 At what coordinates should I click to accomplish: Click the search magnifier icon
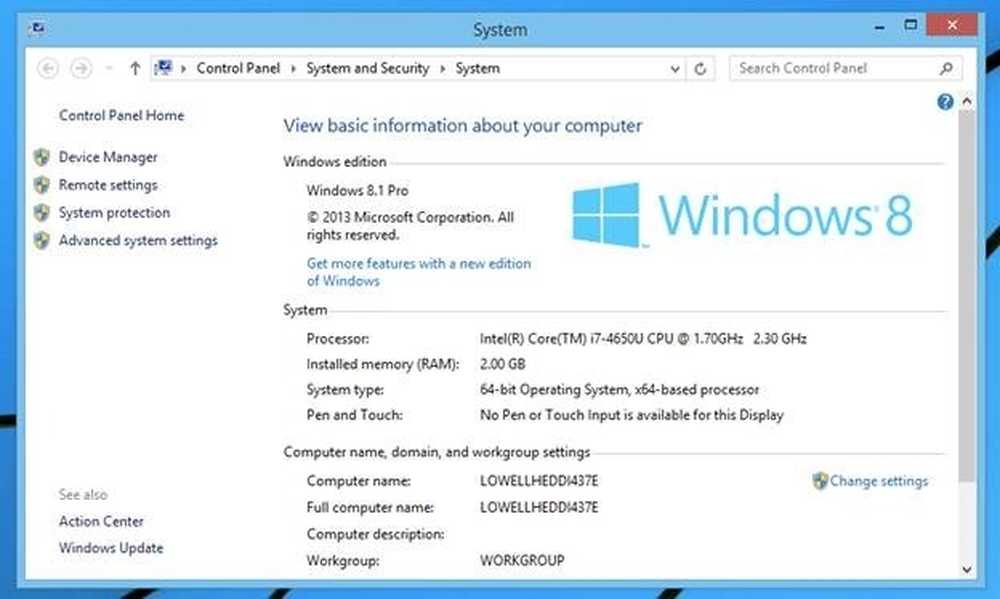coord(946,68)
